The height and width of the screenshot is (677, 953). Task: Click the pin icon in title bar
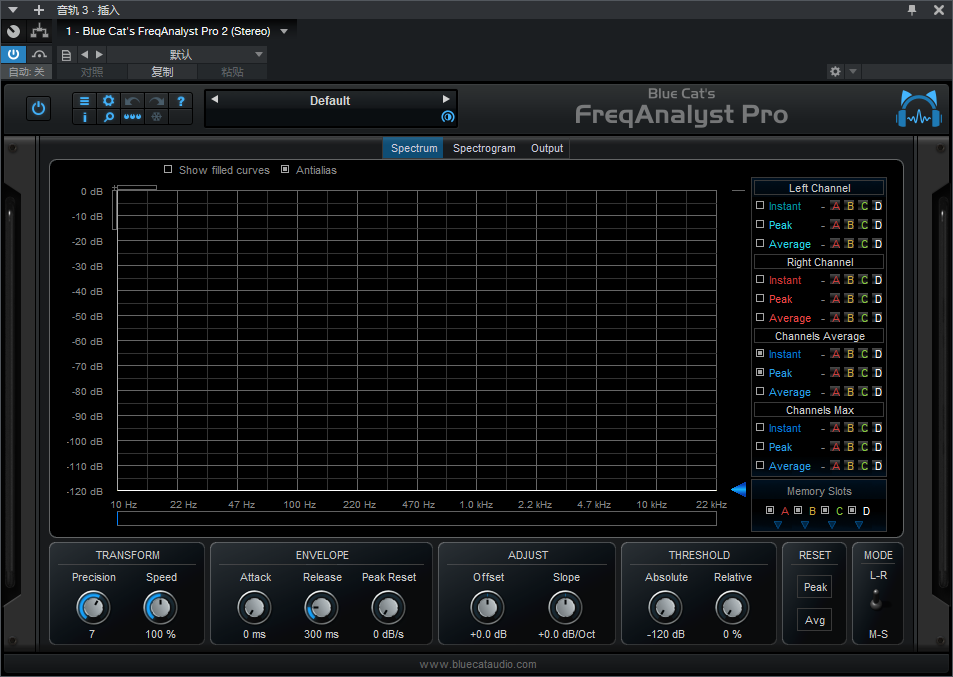(911, 9)
